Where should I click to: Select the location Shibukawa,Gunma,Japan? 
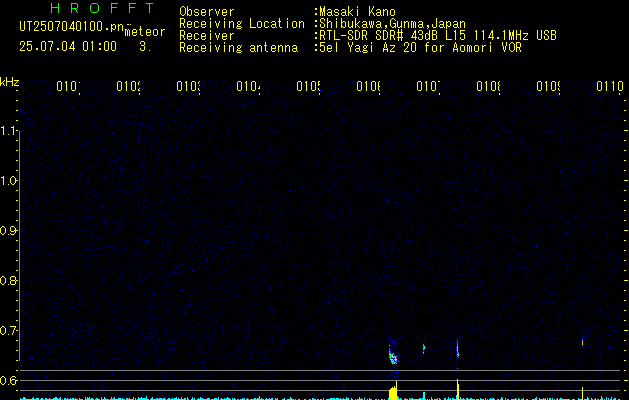[x=392, y=24]
